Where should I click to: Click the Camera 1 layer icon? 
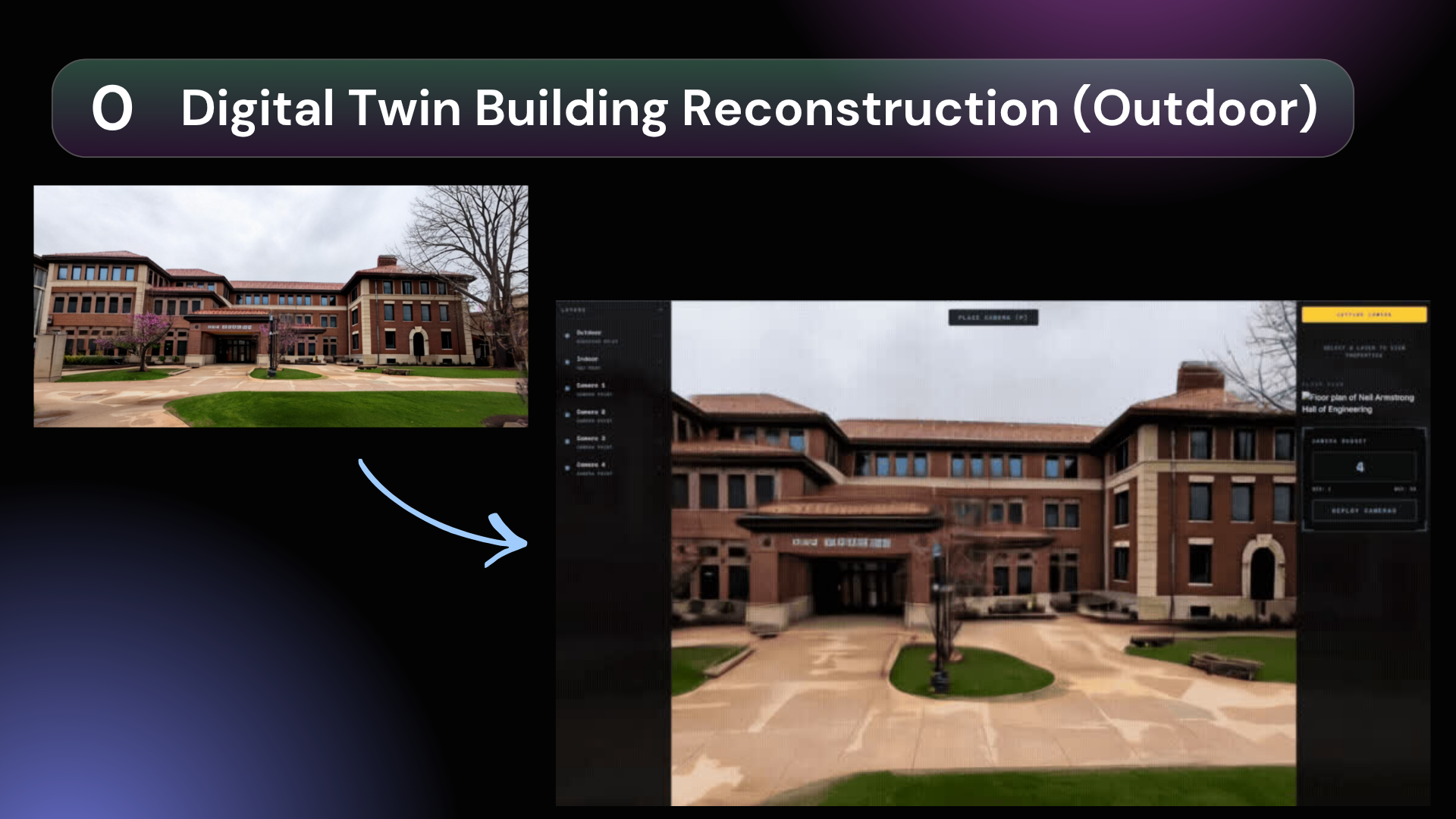567,388
